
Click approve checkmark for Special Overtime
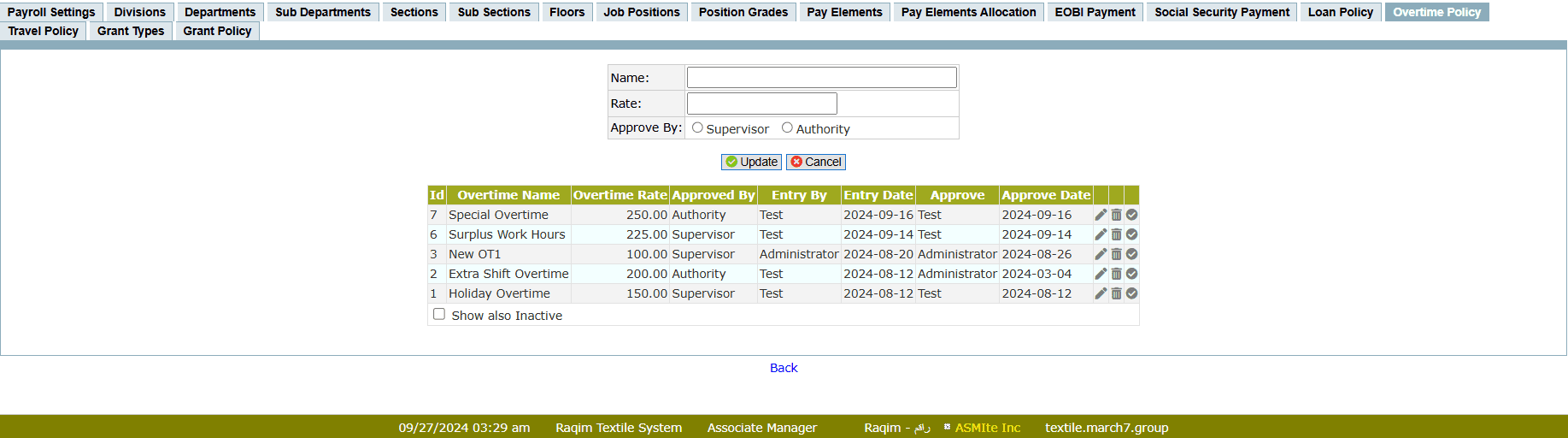coord(1131,215)
